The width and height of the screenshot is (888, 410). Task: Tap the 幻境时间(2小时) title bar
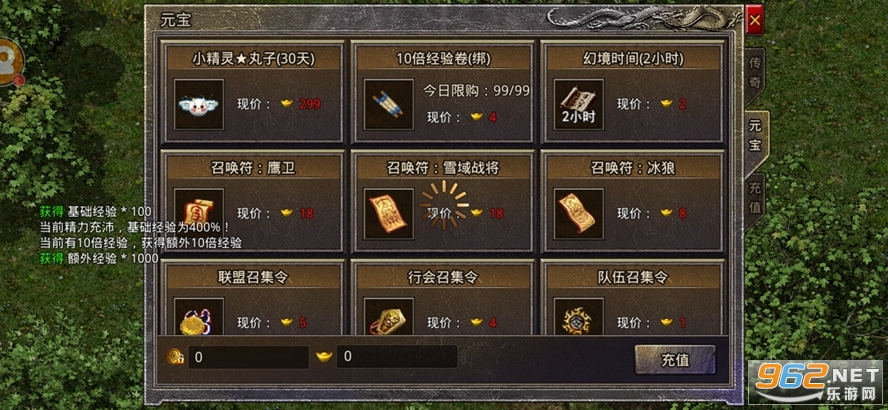633,58
